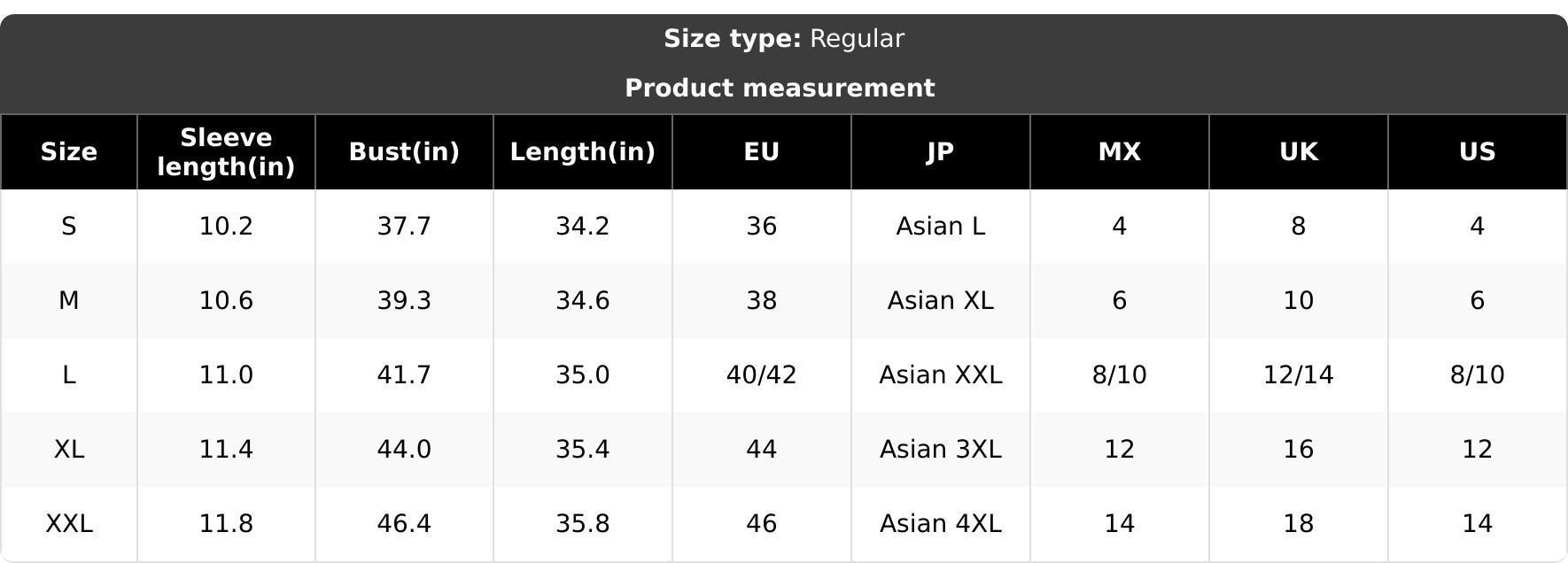Click the 11.4 sleeve length cell

[x=226, y=450]
